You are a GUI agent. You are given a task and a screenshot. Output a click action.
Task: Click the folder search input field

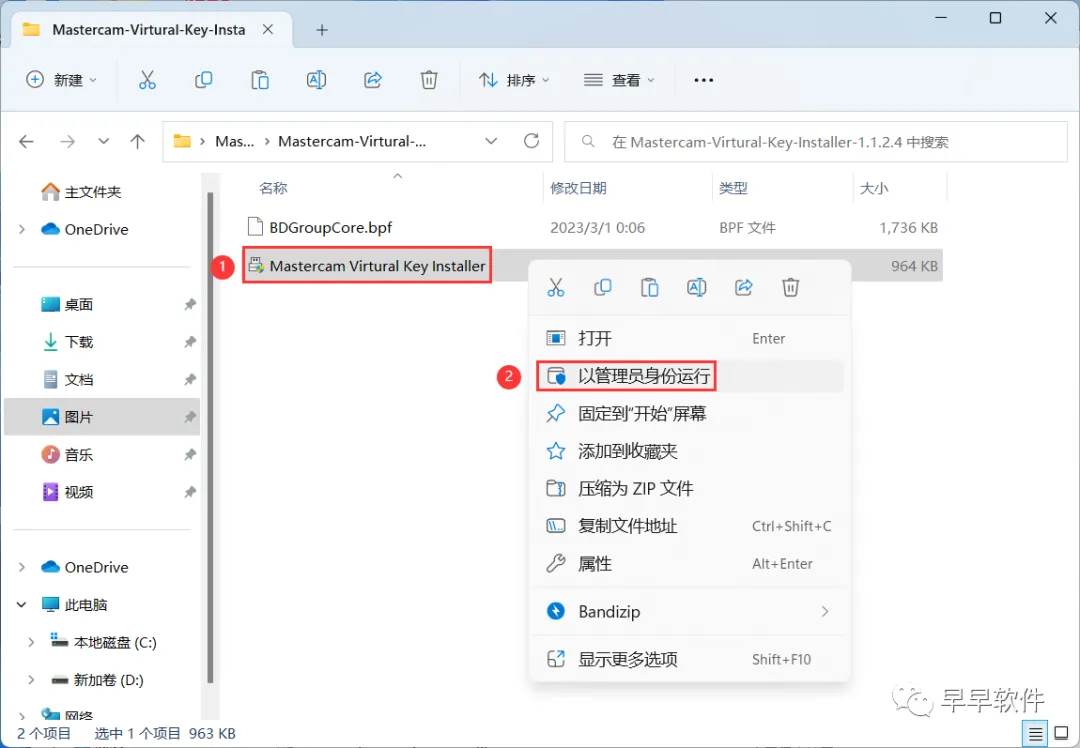click(x=816, y=141)
